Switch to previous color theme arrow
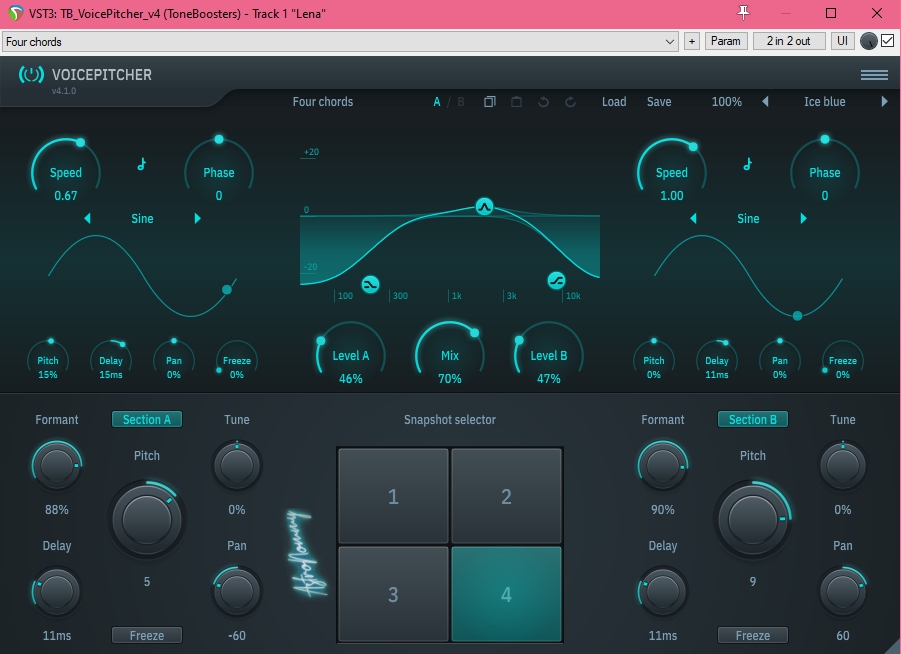Image resolution: width=901 pixels, height=654 pixels. (x=765, y=102)
